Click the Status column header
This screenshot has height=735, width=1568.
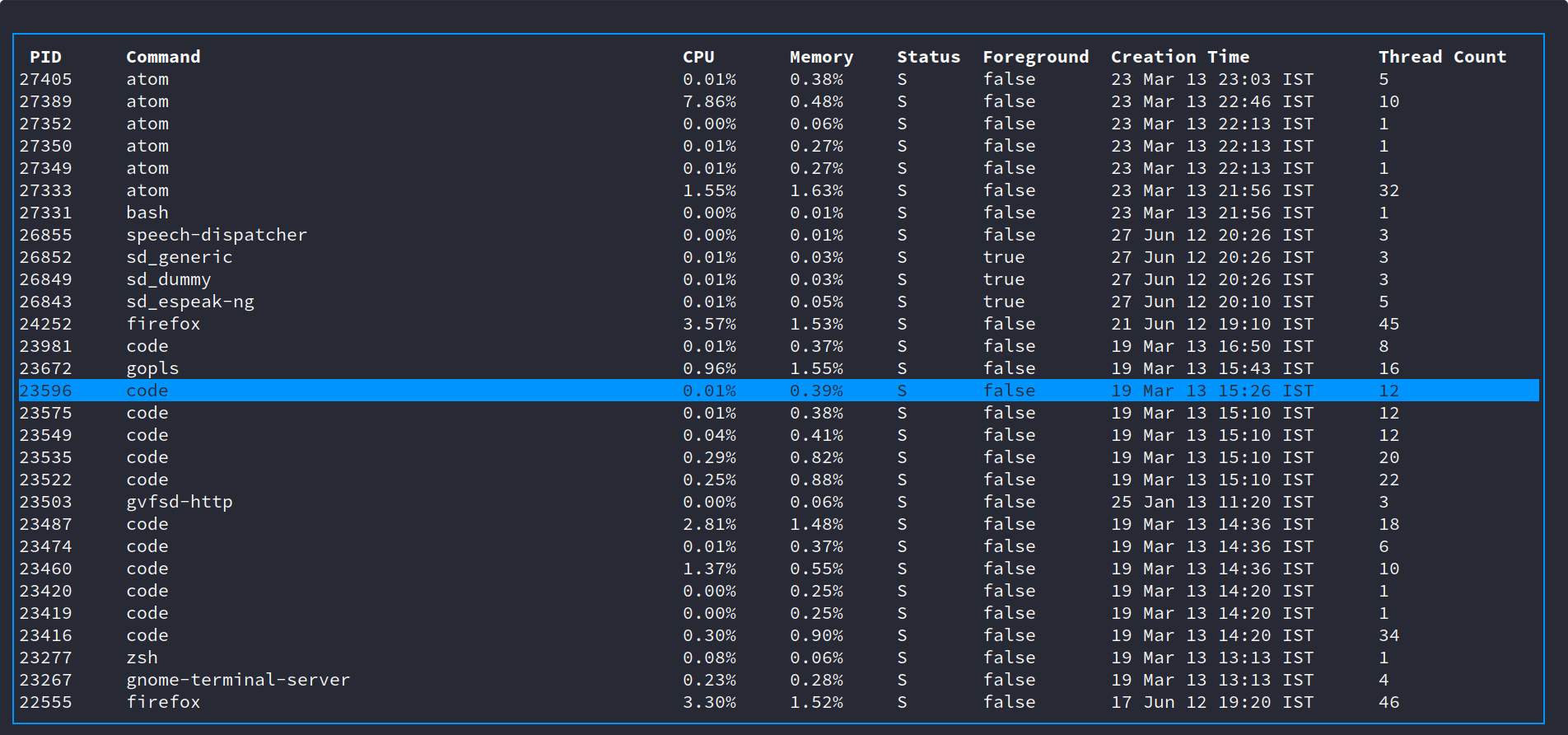(928, 57)
